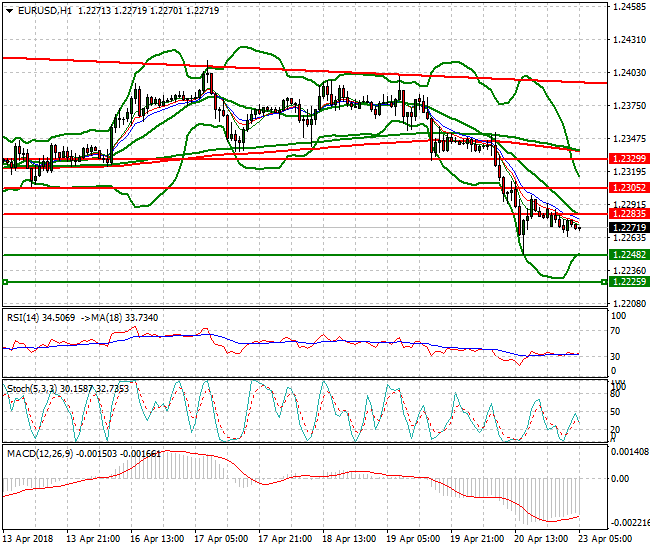
Task: Select price scale value 1.24310
Action: click(629, 40)
